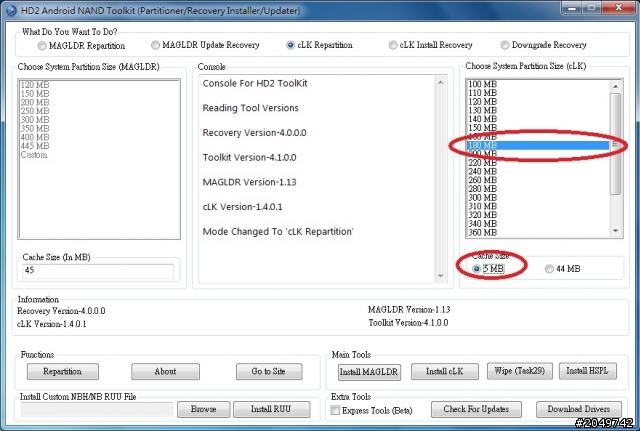Click the custom RUU file path field
Viewport: 640px width, 431px height.
[97, 409]
